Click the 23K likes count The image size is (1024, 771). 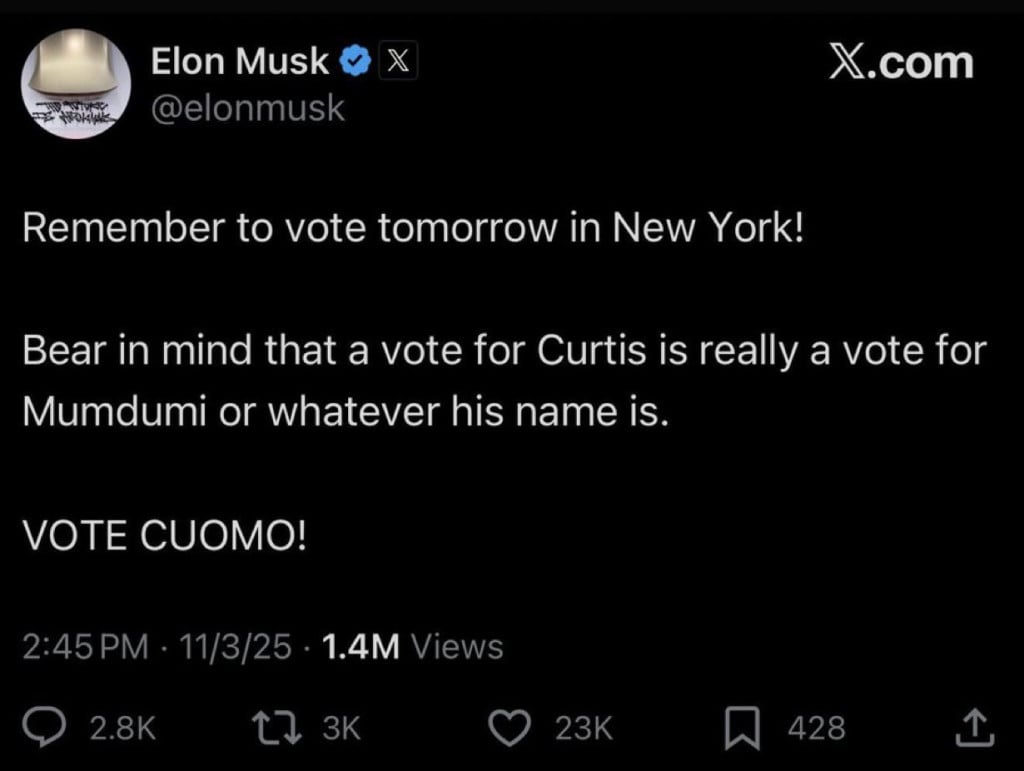click(x=582, y=728)
